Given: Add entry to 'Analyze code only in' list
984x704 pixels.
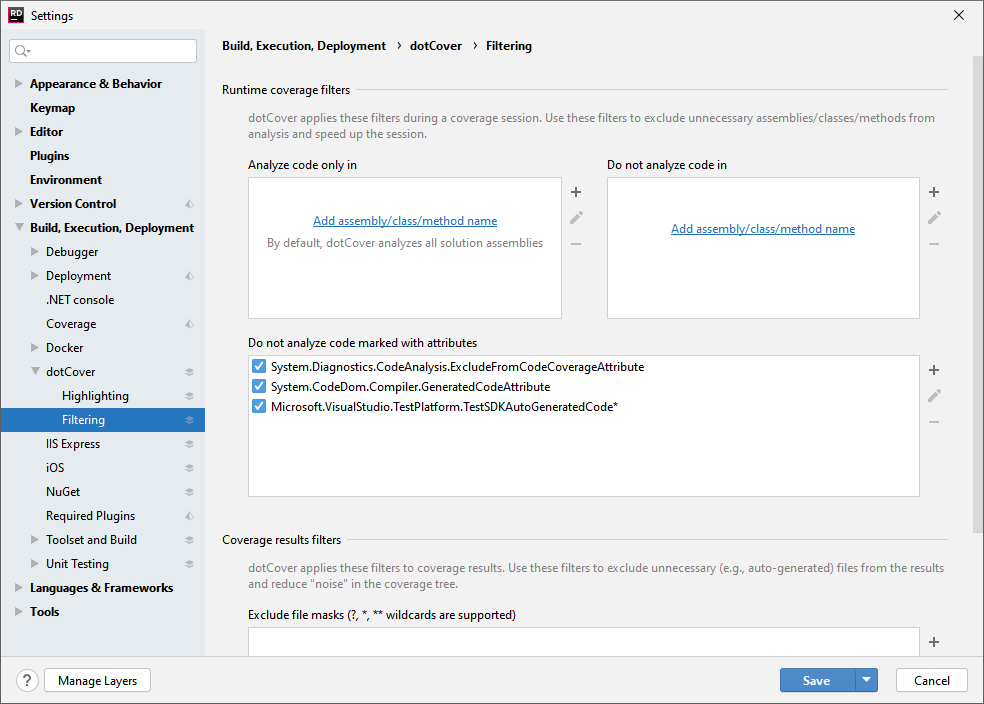Looking at the screenshot, I should 576,192.
